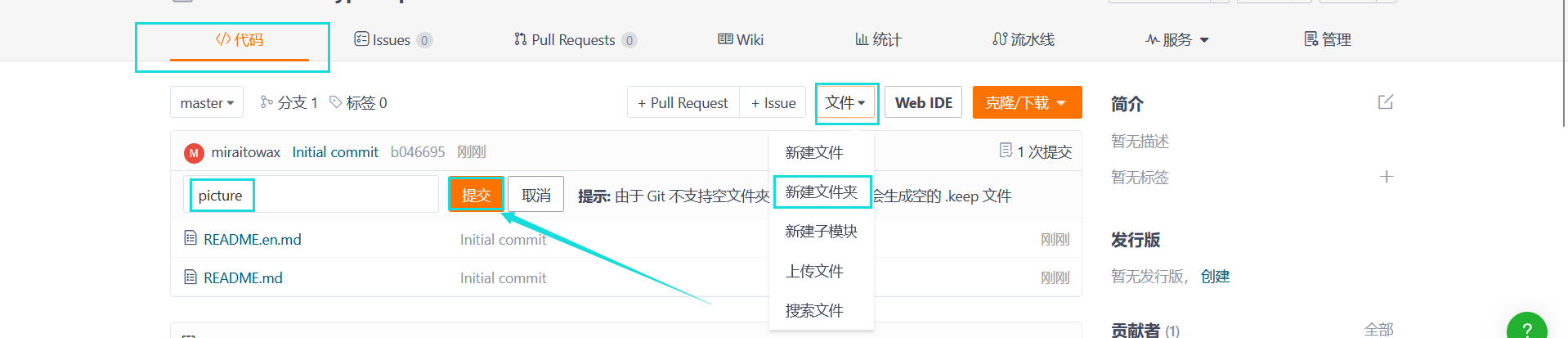
Task: Open the 流水线 pipeline tab
Action: pyautogui.click(x=1024, y=39)
